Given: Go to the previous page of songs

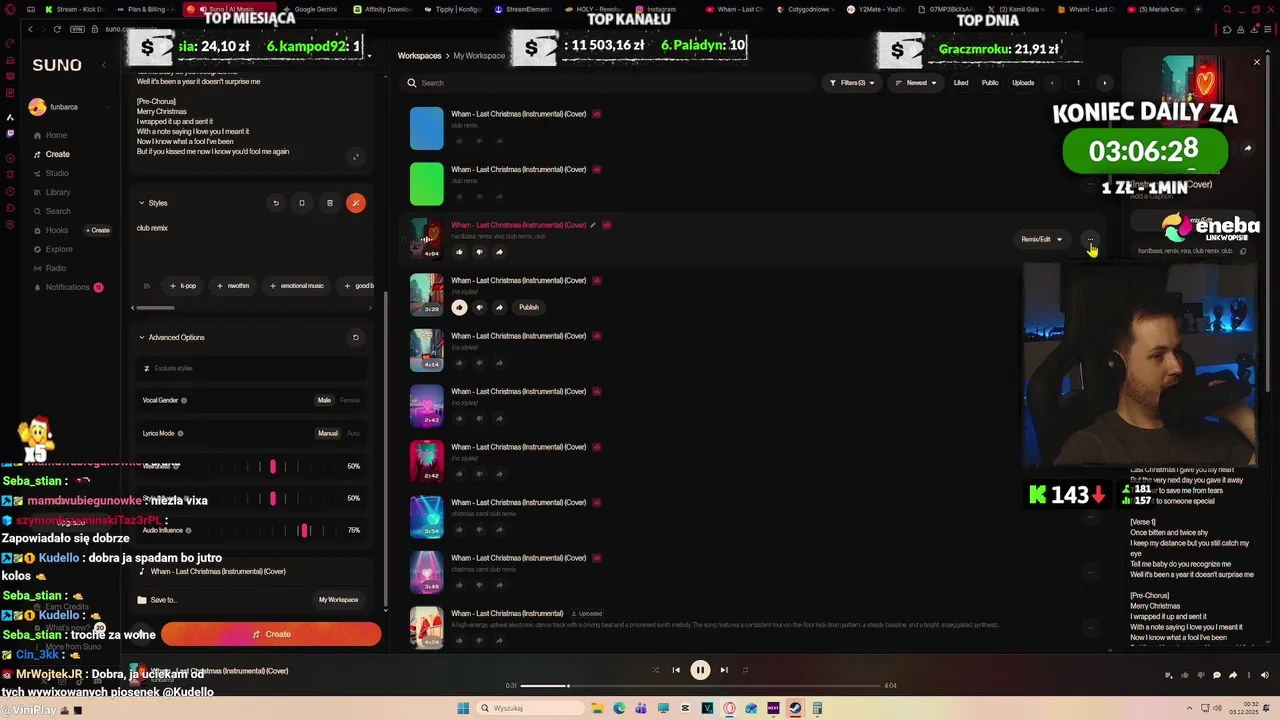Looking at the screenshot, I should [x=1051, y=83].
